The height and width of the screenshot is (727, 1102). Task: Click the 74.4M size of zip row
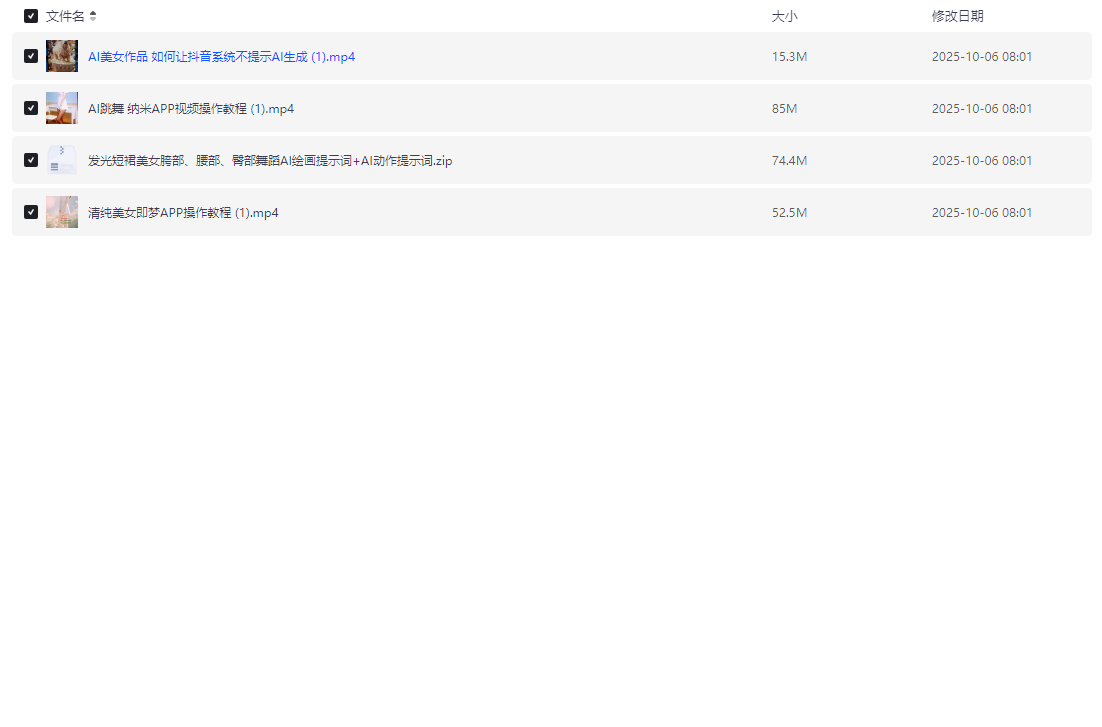coord(789,161)
